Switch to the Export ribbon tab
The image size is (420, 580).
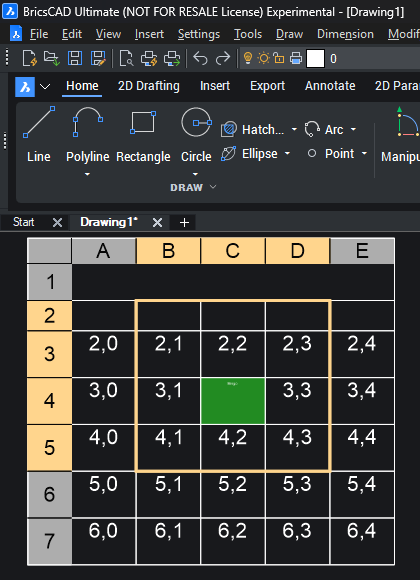tap(268, 86)
